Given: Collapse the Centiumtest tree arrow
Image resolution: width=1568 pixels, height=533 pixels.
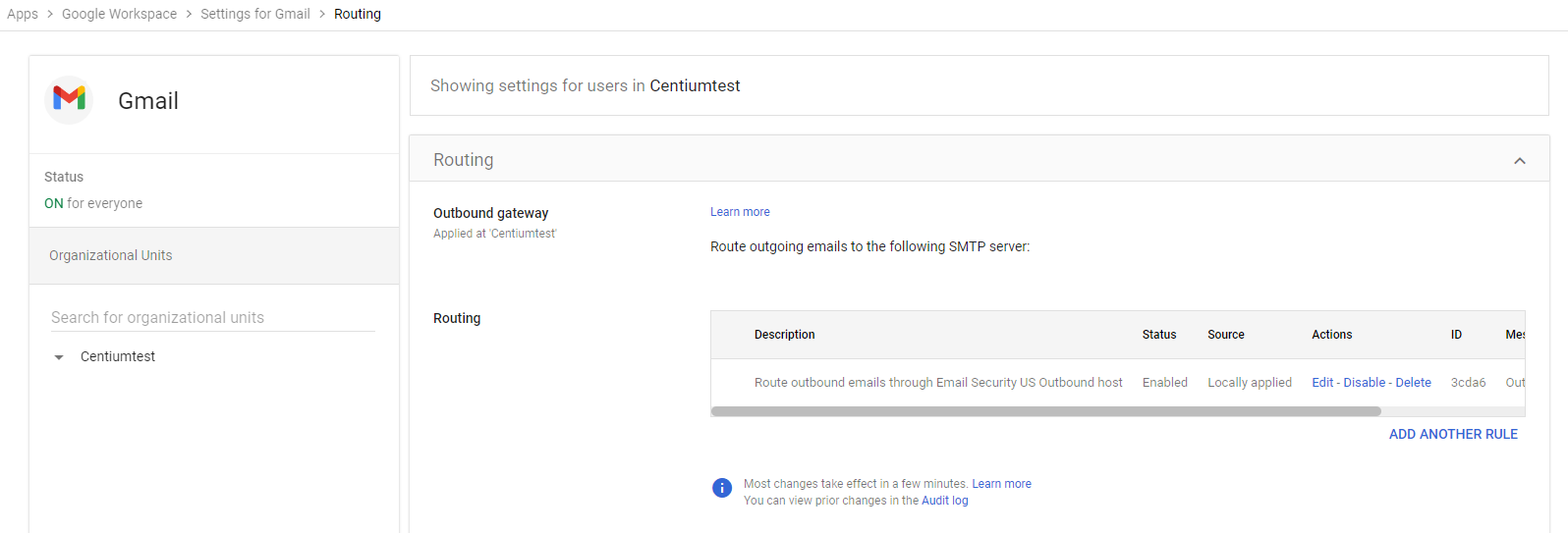Looking at the screenshot, I should point(59,357).
